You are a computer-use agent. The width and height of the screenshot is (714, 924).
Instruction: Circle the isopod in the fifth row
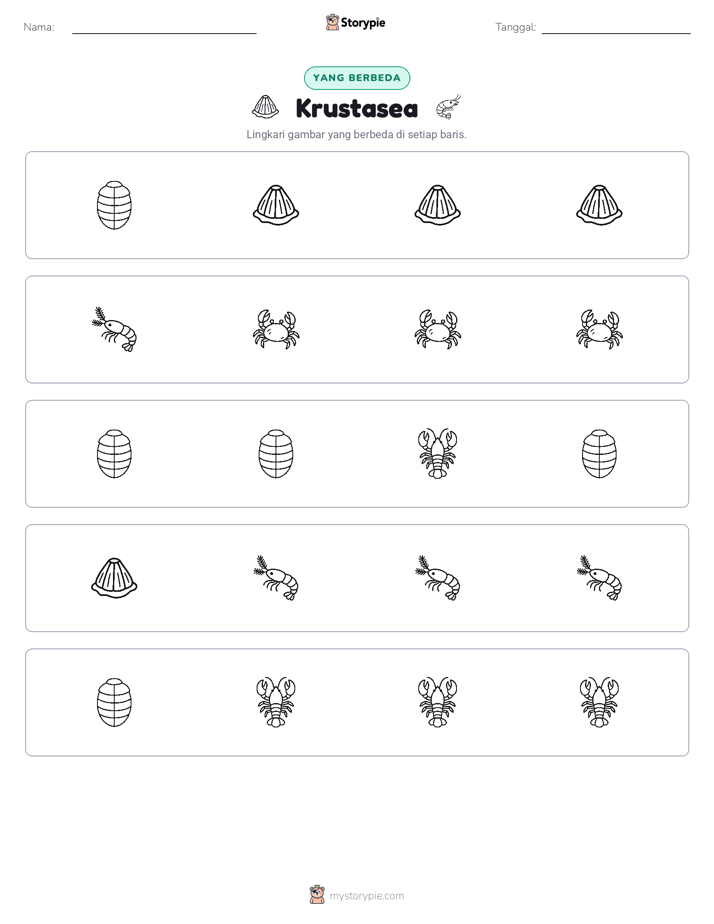(x=114, y=702)
